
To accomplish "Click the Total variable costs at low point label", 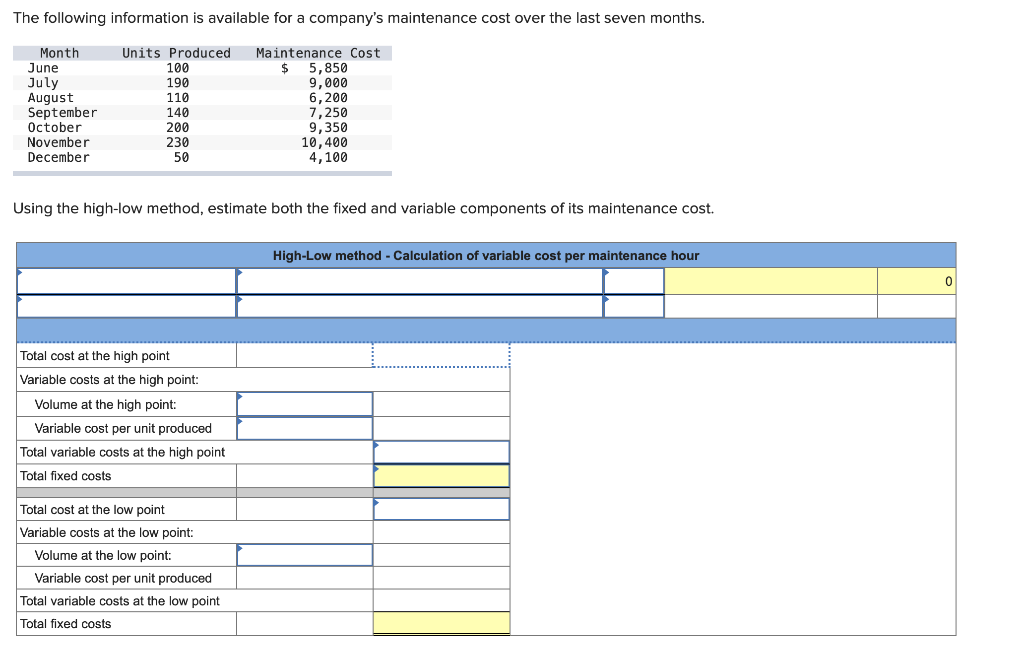I will [120, 601].
